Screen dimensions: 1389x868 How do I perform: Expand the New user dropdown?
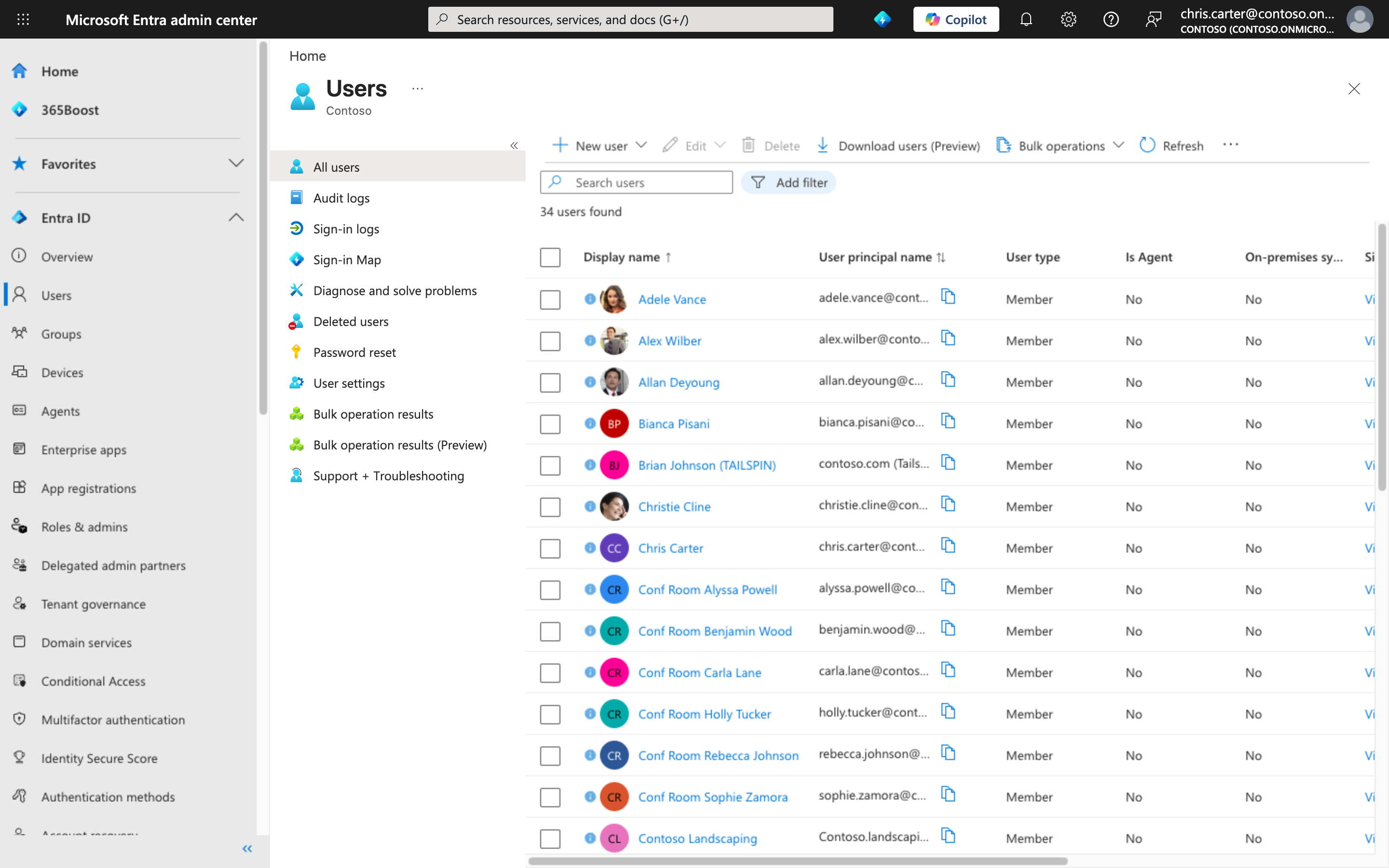tap(641, 145)
